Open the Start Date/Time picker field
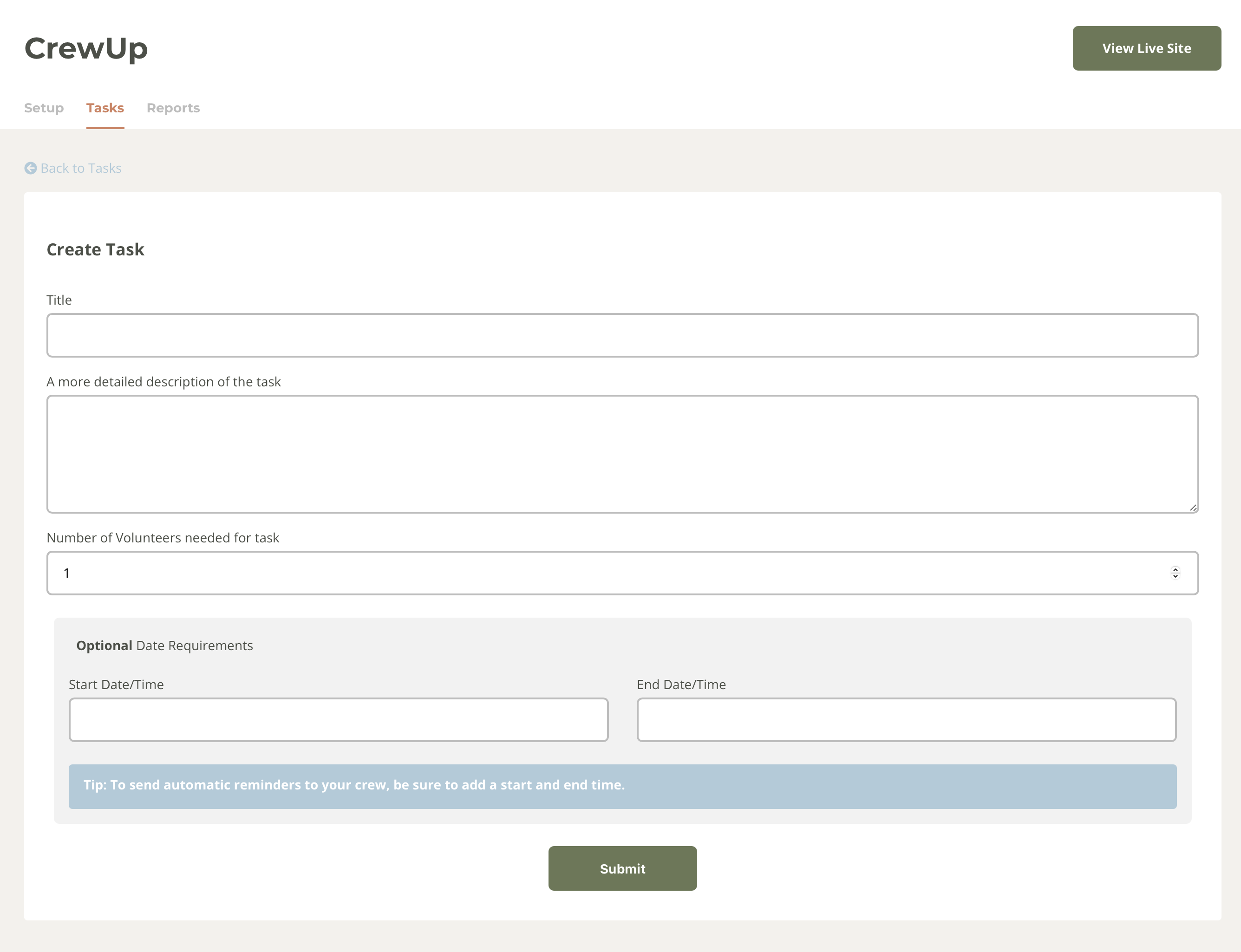 (338, 720)
